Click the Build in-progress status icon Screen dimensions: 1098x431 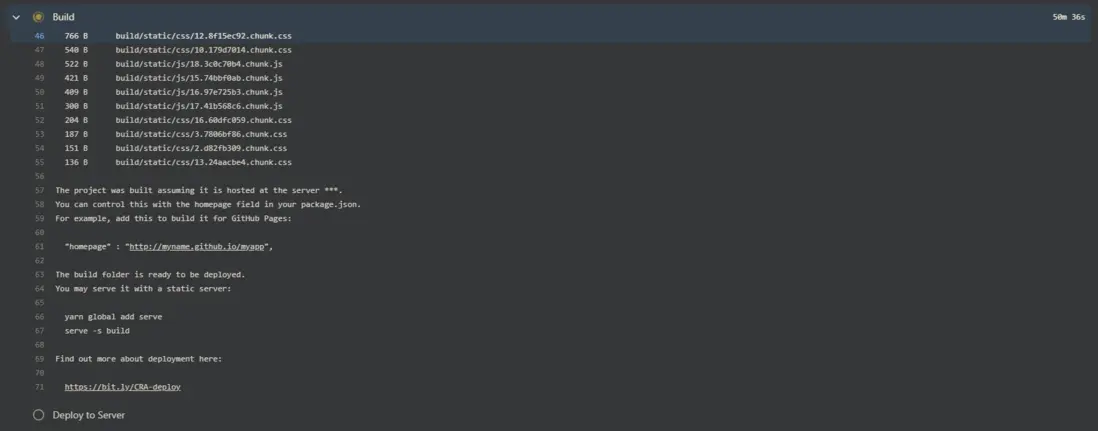click(x=38, y=17)
